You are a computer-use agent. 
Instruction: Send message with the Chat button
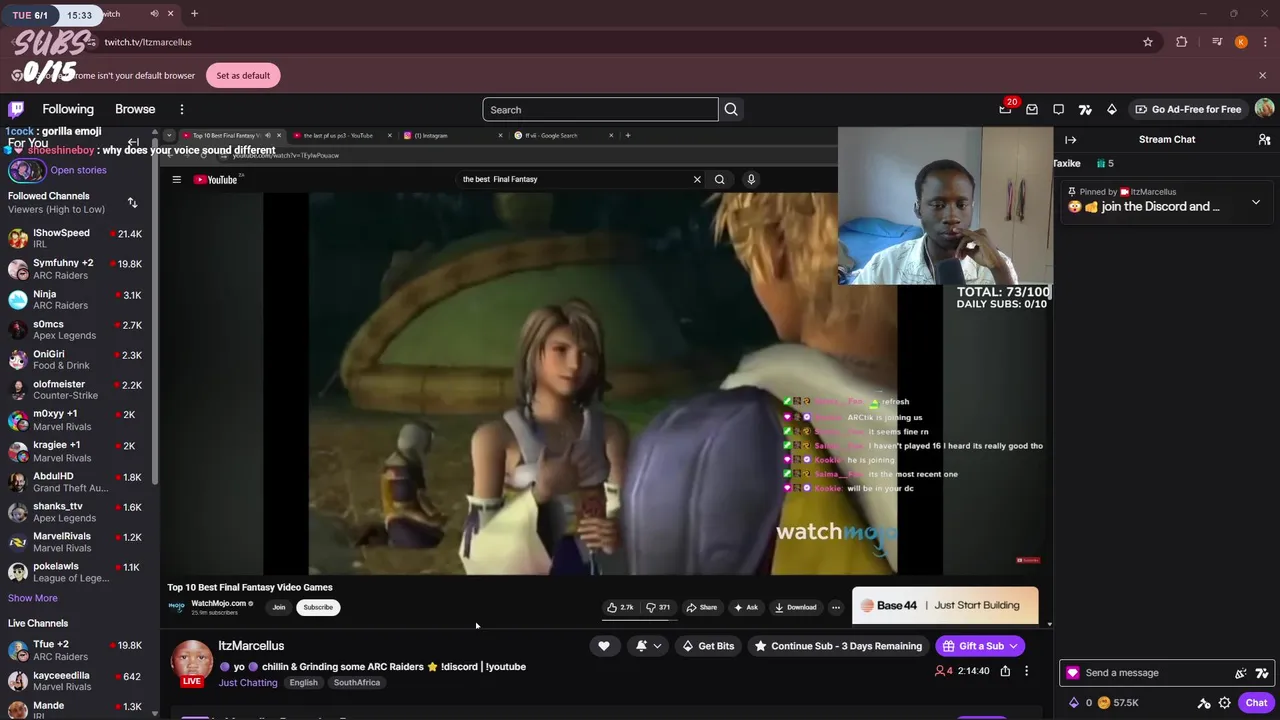tap(1256, 703)
